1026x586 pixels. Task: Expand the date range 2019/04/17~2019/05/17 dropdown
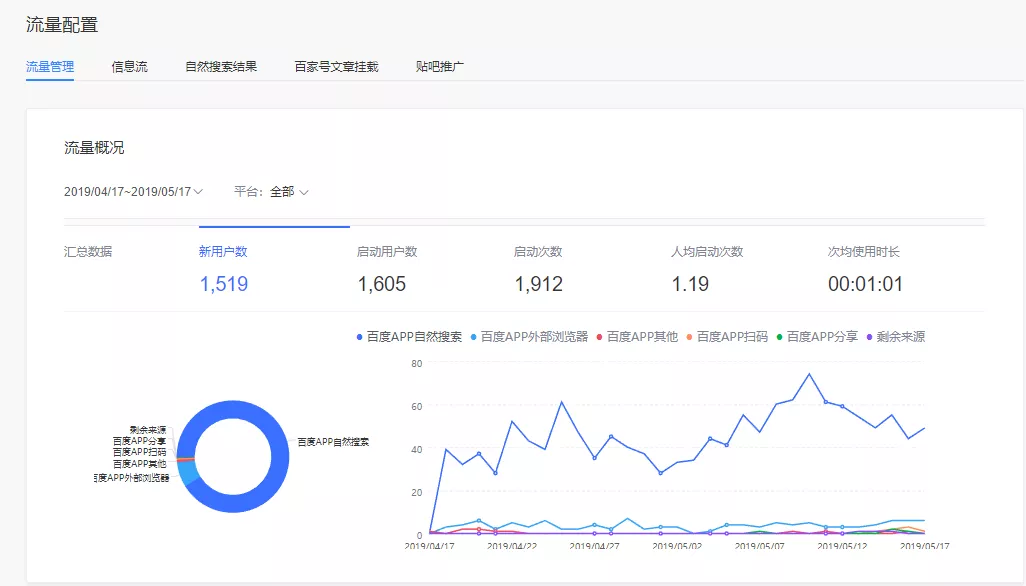tap(134, 191)
